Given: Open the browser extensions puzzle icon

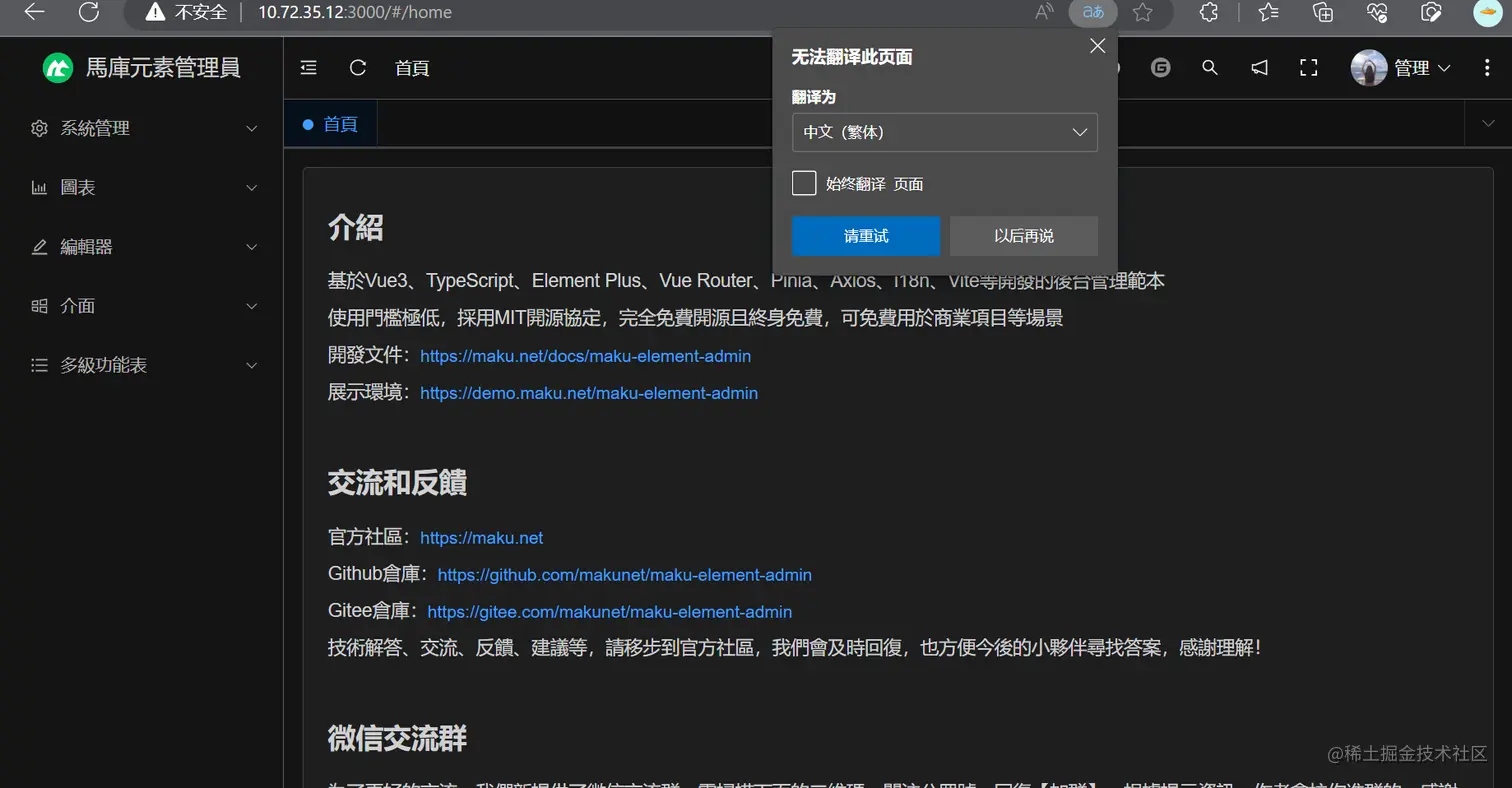Looking at the screenshot, I should [1209, 12].
